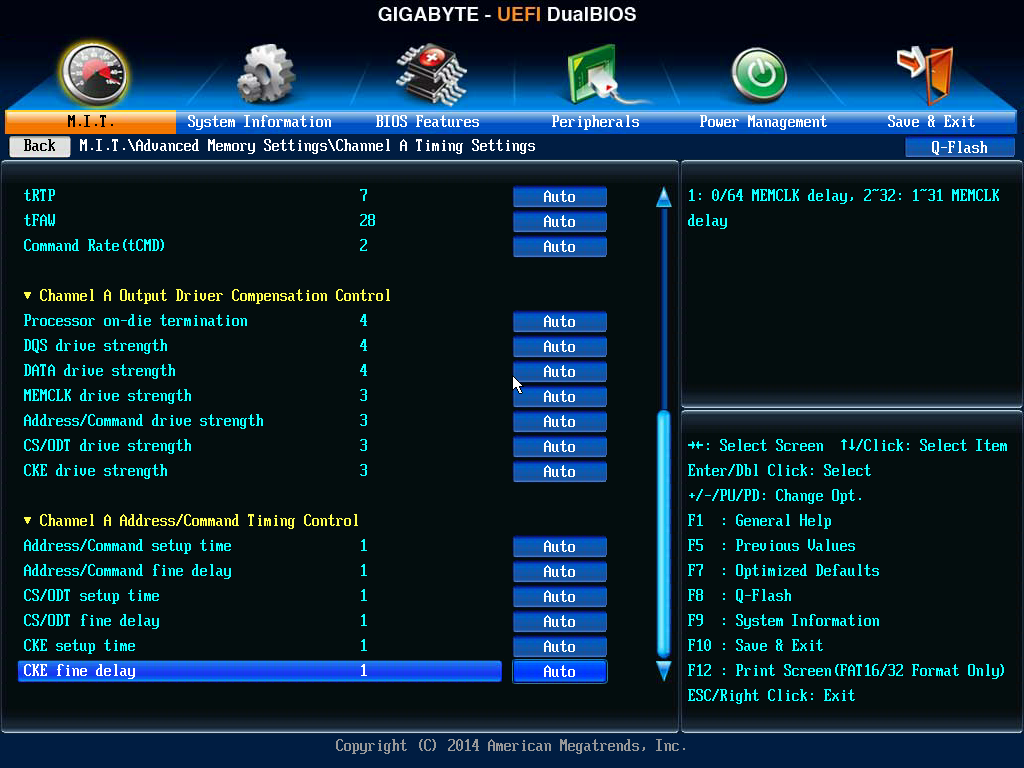
Task: Launch Q-Flash from the top-right button
Action: pyautogui.click(x=959, y=148)
